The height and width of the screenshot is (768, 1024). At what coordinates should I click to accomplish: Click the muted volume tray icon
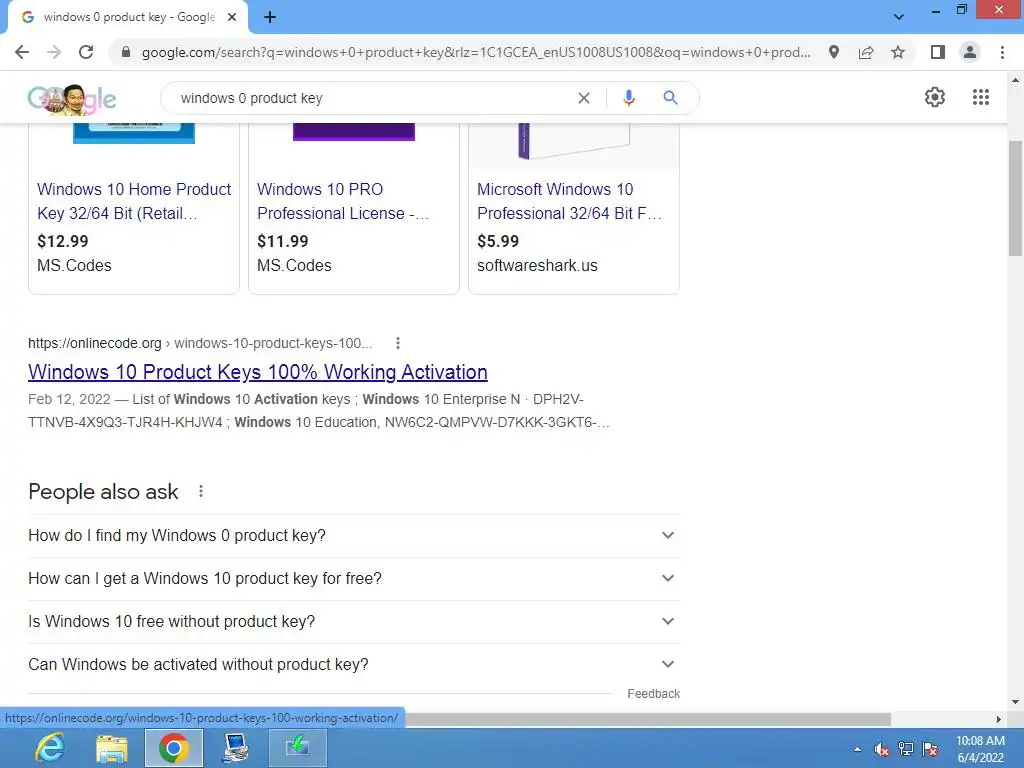[882, 749]
